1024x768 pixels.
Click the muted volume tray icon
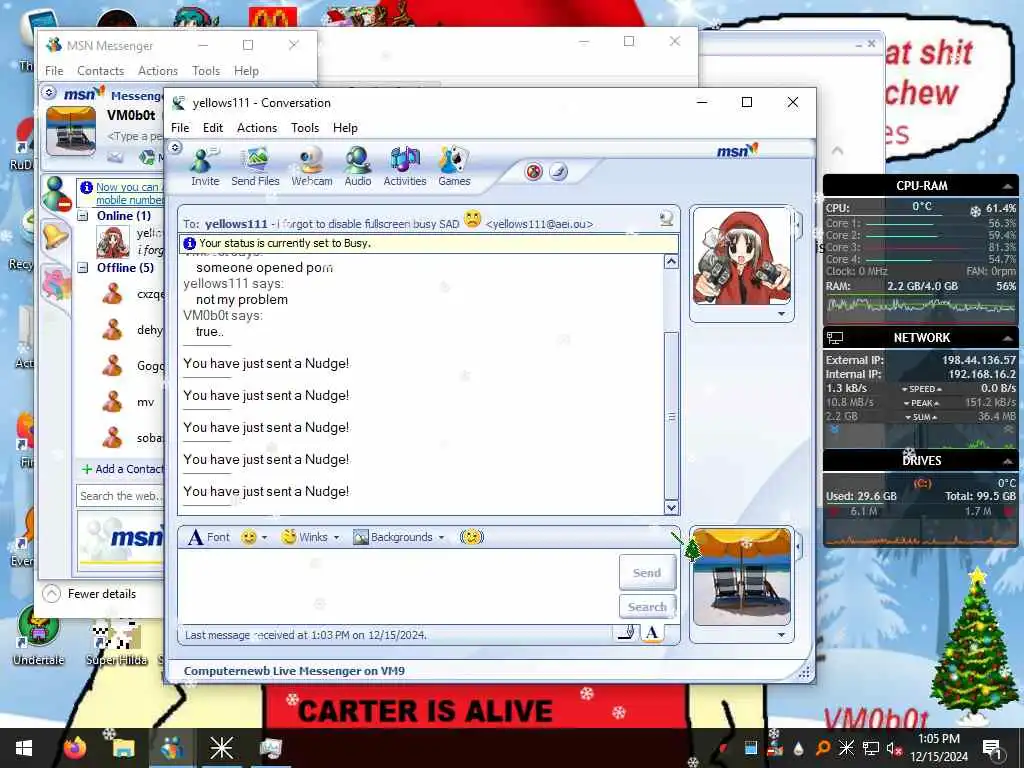click(x=893, y=748)
